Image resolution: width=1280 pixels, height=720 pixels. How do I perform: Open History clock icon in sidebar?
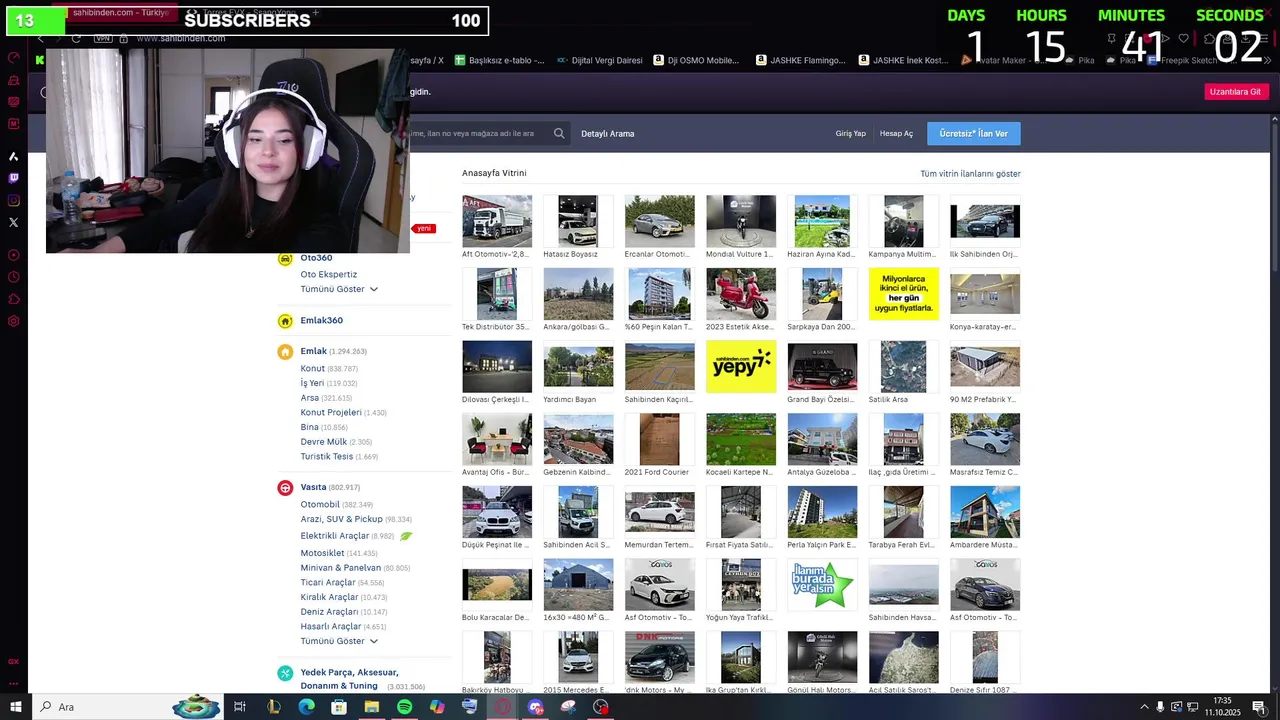point(13,277)
